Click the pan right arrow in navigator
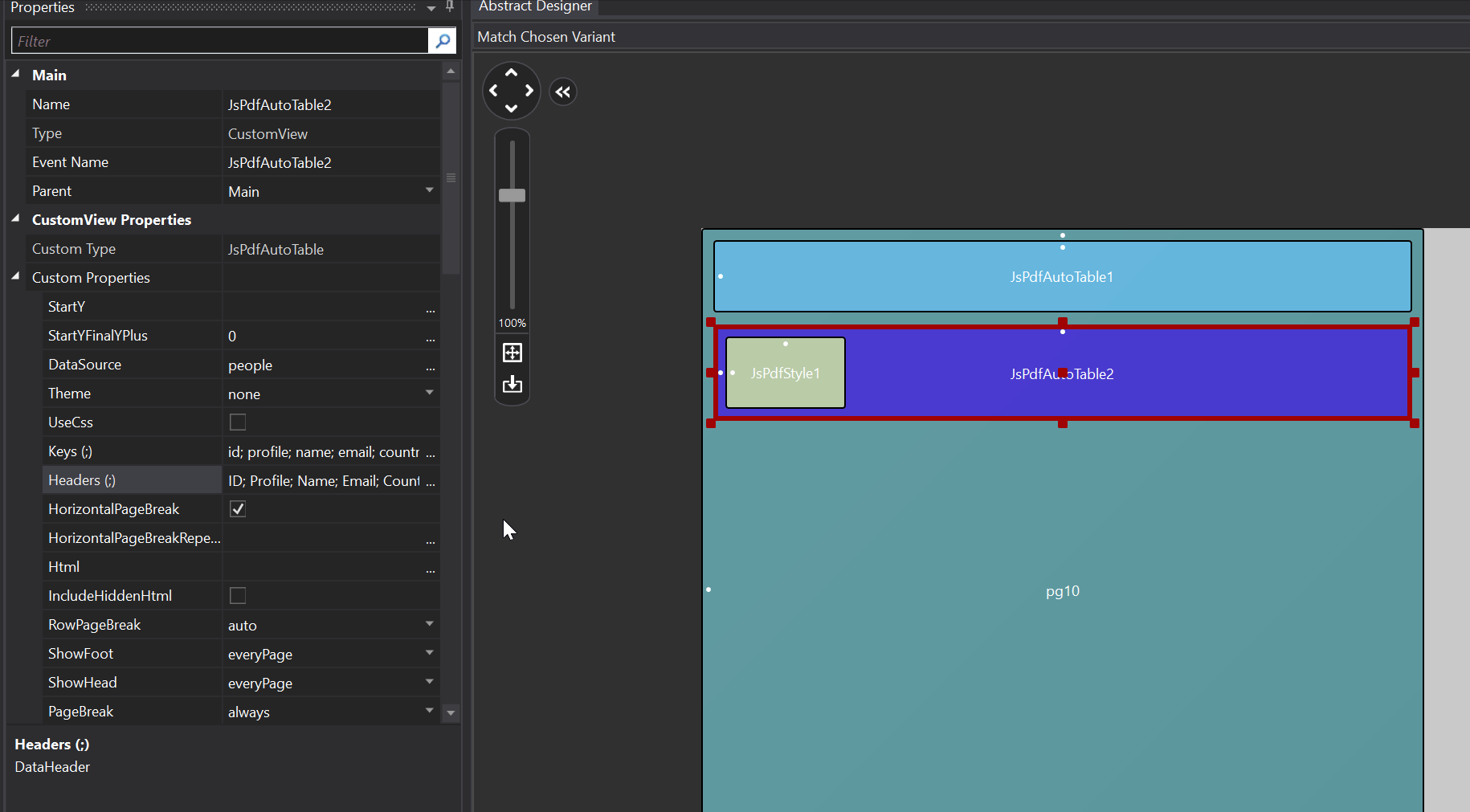This screenshot has width=1470, height=812. [x=529, y=91]
